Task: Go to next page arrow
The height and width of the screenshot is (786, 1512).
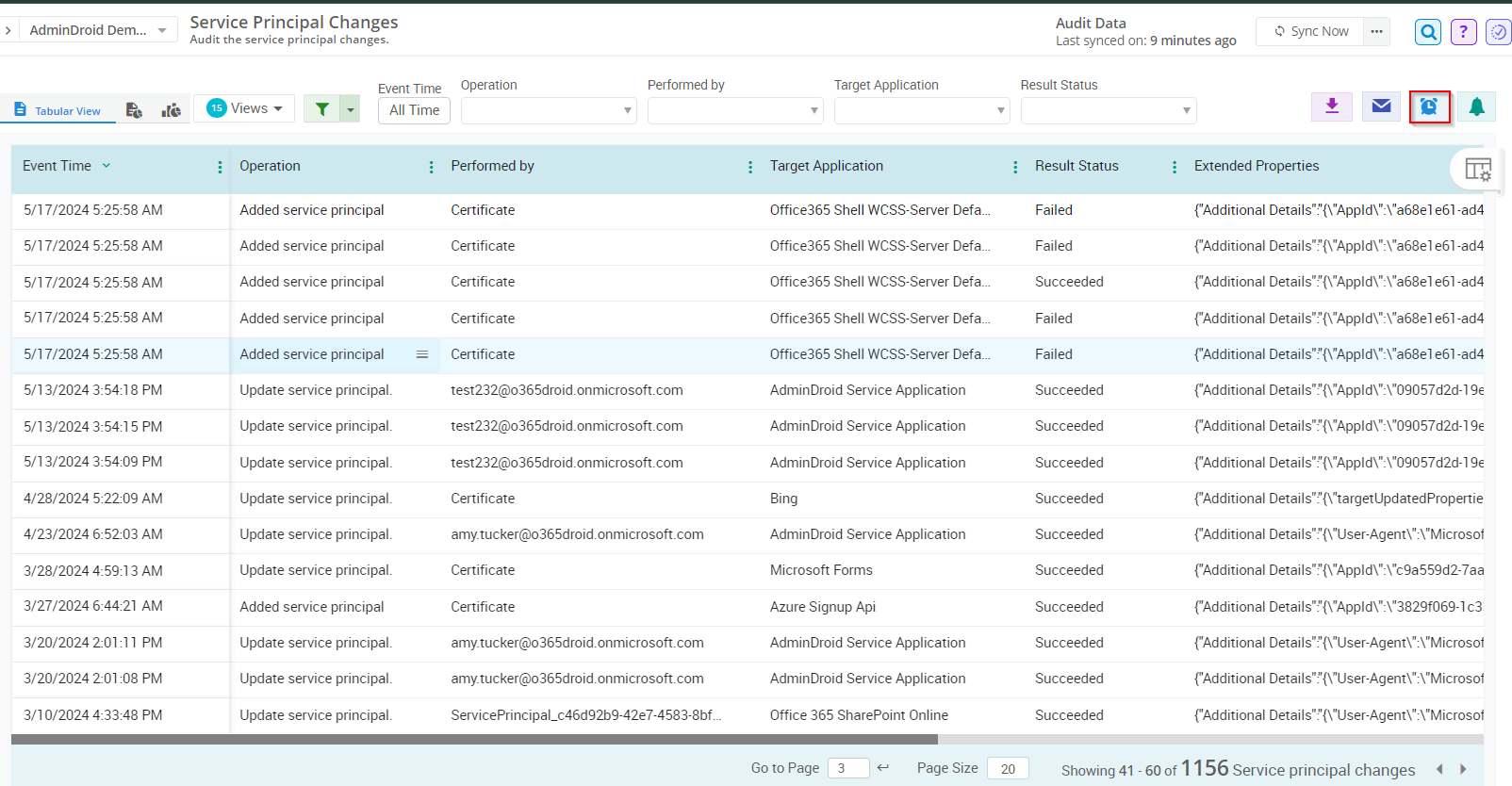Action: coord(1463,769)
